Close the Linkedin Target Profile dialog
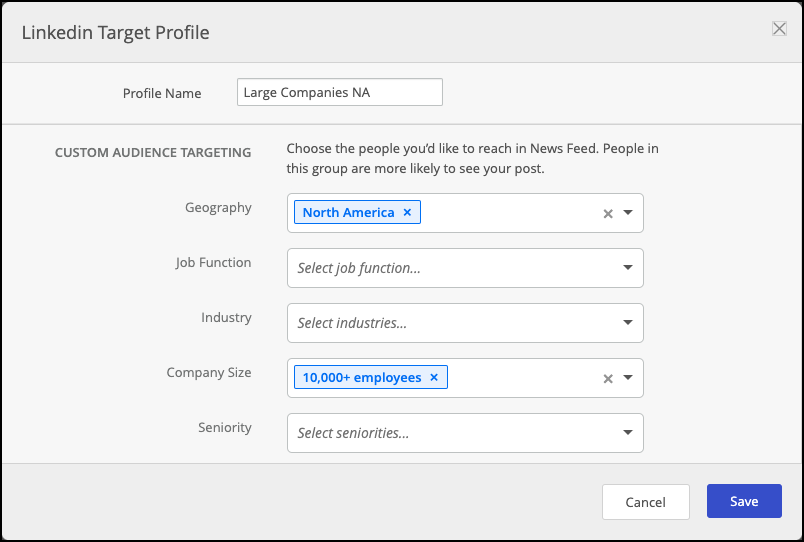This screenshot has height=542, width=804. coord(779,29)
